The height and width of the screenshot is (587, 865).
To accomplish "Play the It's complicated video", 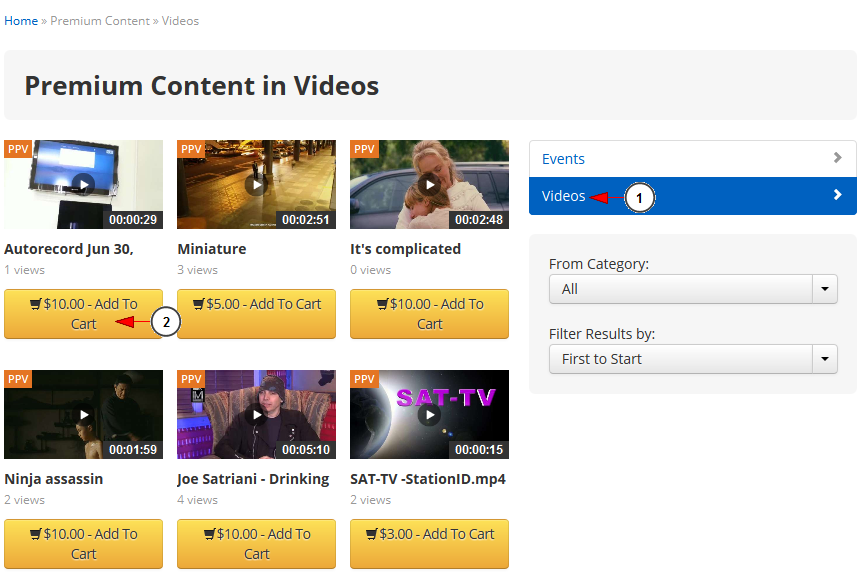I will coord(429,184).
